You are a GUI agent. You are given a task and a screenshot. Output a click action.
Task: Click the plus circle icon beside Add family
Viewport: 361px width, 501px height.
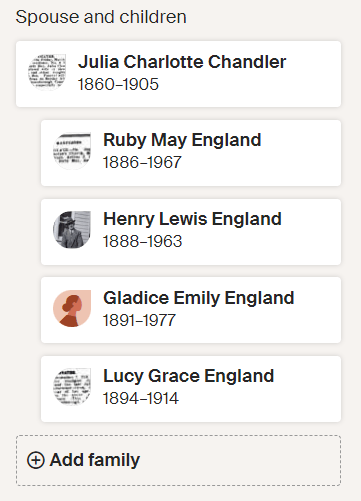click(36, 460)
